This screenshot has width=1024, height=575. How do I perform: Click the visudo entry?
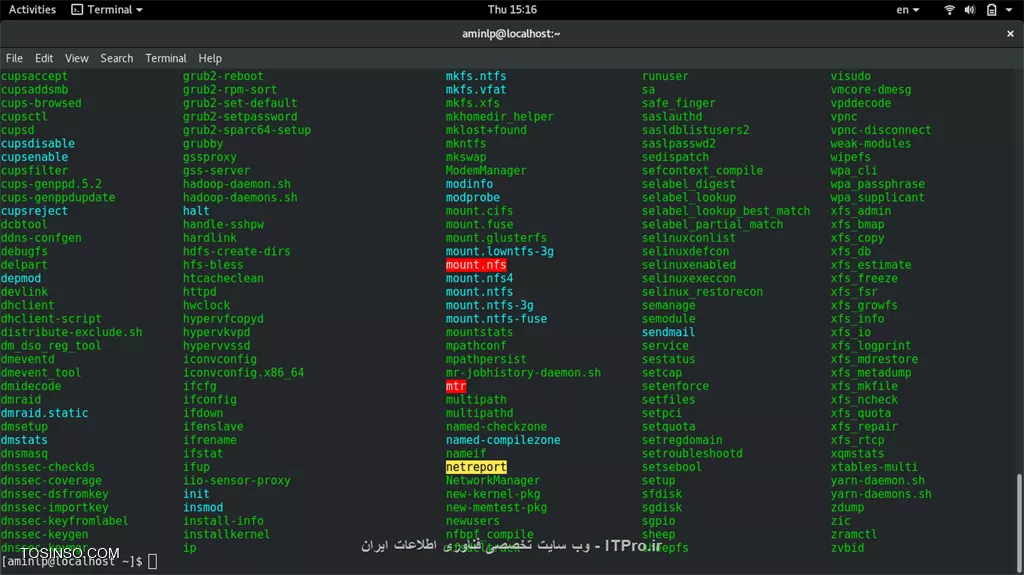coord(850,76)
